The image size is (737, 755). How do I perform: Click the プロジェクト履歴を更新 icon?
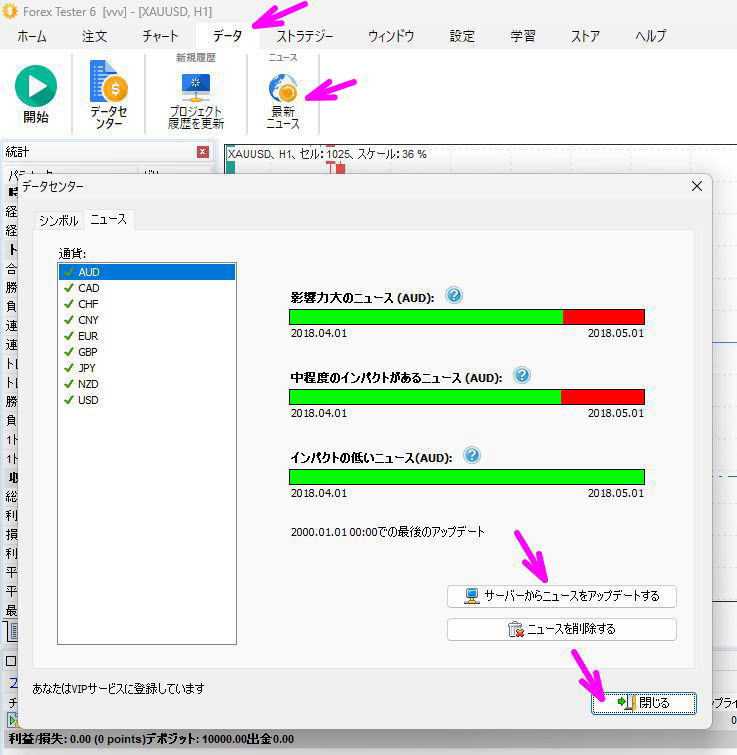pos(195,87)
